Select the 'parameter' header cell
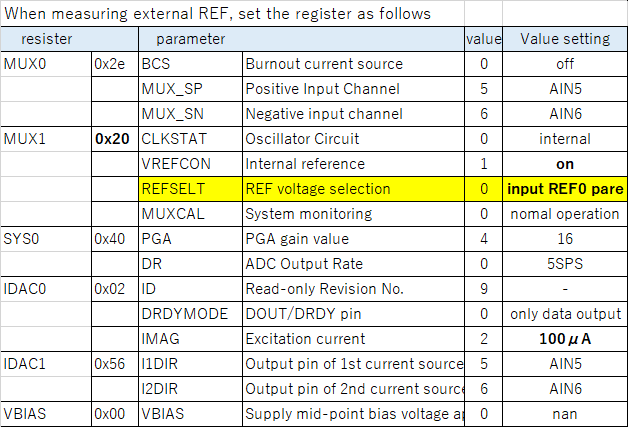This screenshot has height=427, width=628. pyautogui.click(x=301, y=39)
